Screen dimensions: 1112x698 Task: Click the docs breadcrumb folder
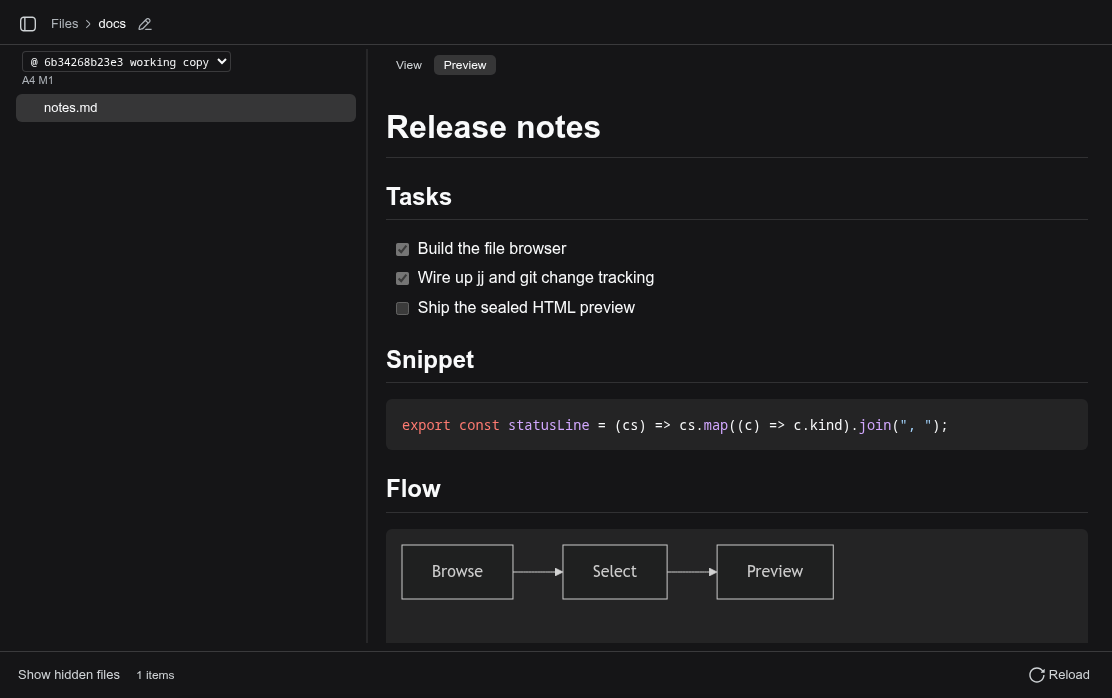point(112,24)
